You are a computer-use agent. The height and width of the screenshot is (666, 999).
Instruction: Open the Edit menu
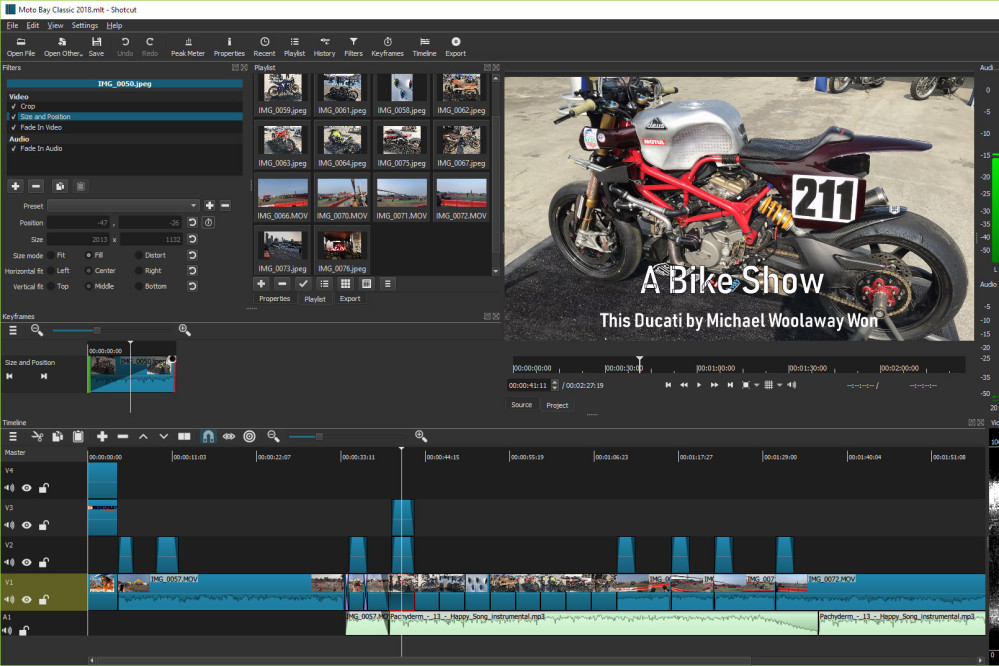pyautogui.click(x=32, y=25)
